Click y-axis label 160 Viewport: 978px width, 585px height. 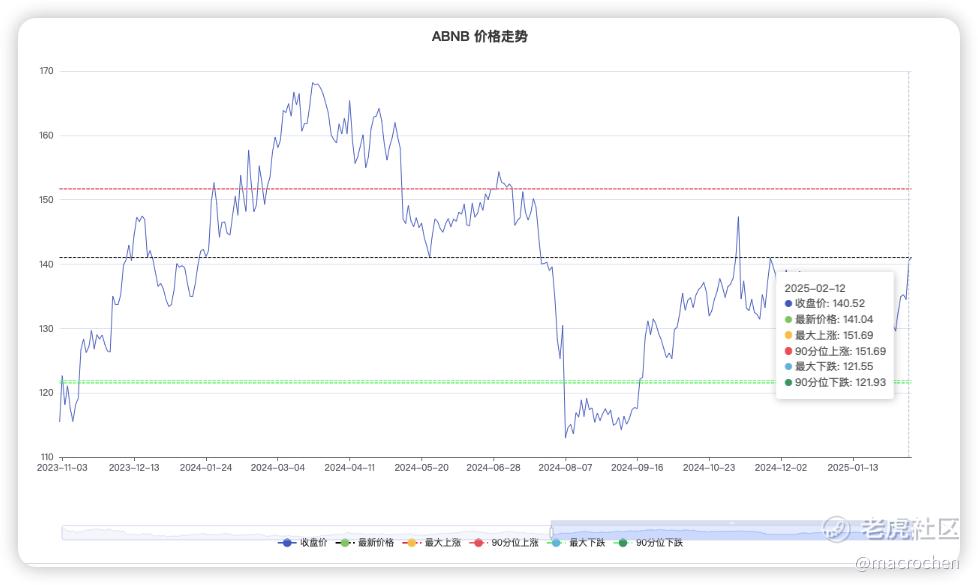[x=46, y=135]
